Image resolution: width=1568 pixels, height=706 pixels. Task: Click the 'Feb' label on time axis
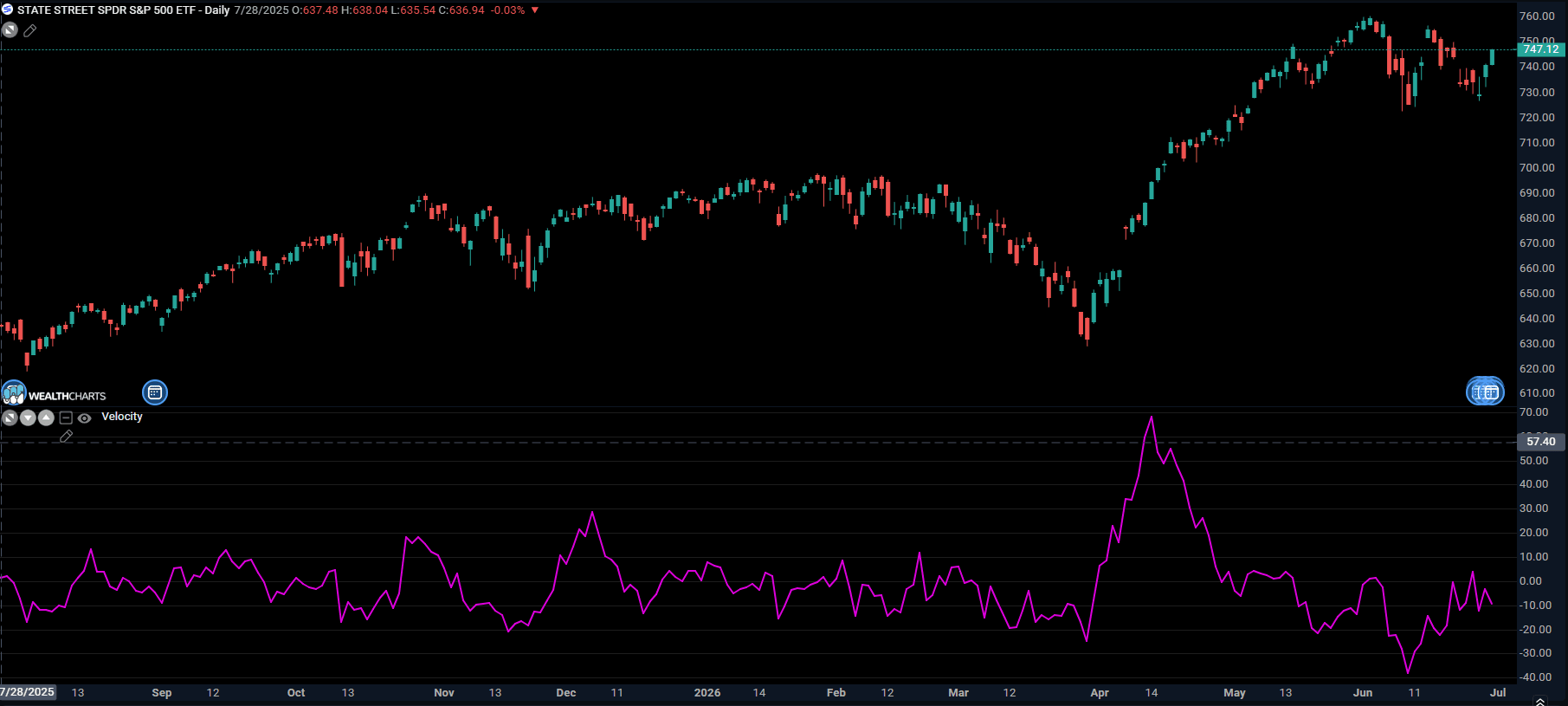click(x=836, y=693)
